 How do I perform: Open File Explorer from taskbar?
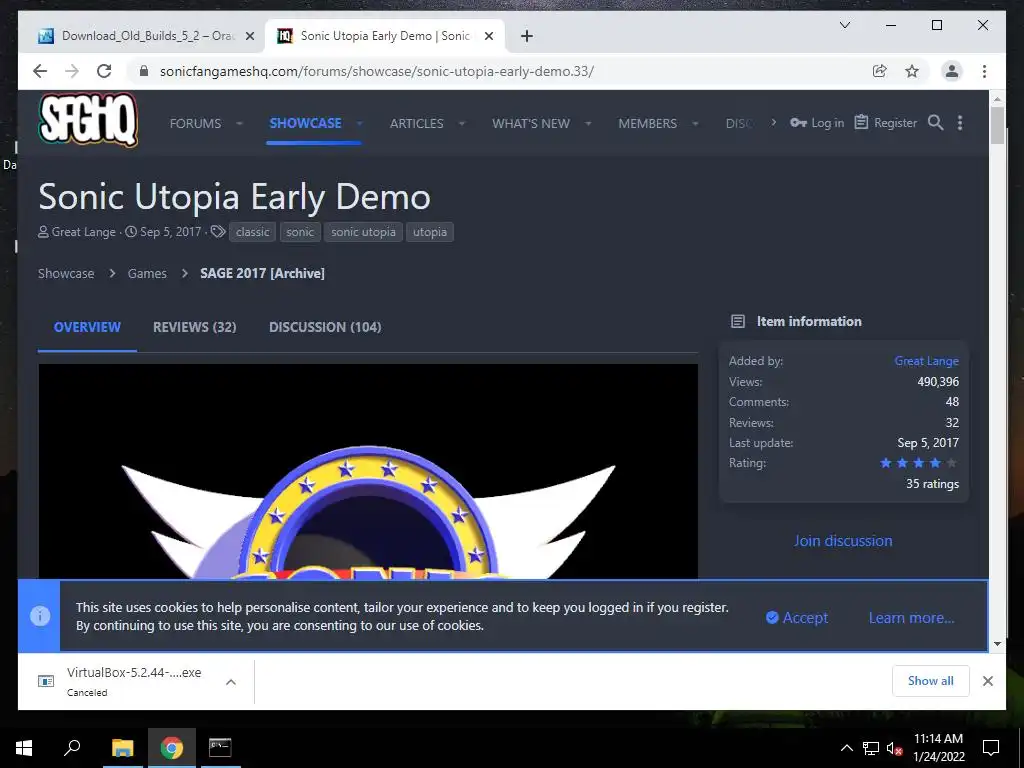tap(122, 748)
